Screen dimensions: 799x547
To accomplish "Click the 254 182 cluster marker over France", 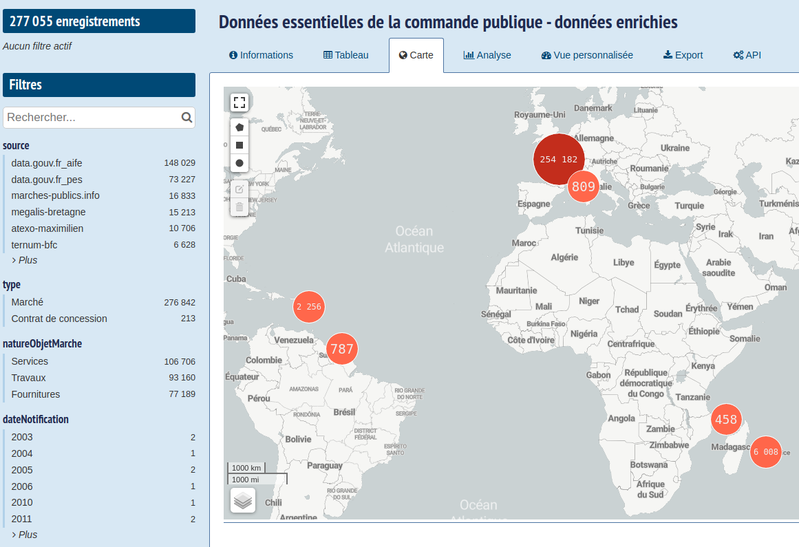I will click(x=558, y=159).
